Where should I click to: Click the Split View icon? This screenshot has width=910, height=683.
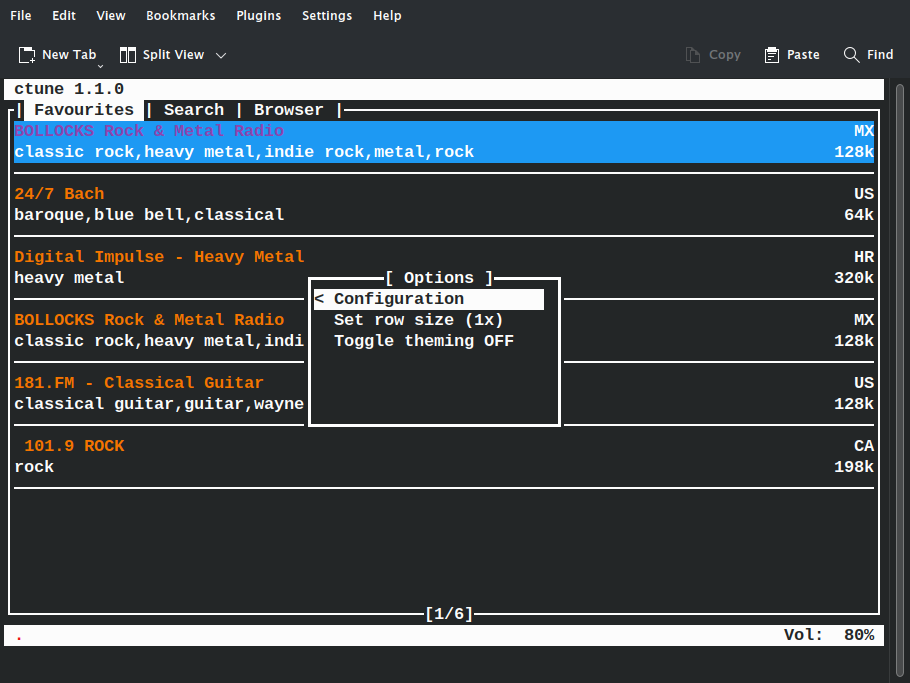click(x=128, y=55)
